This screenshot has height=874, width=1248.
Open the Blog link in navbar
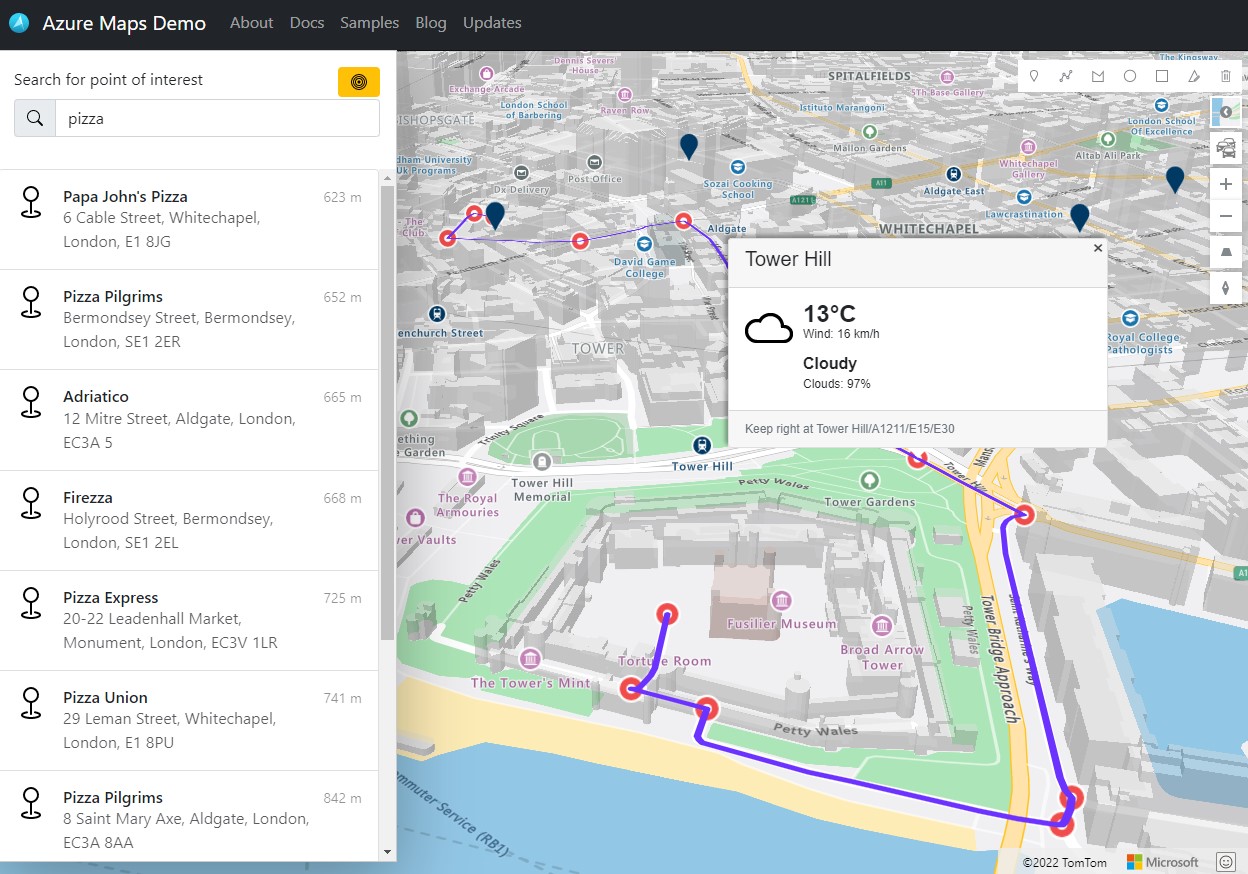coord(431,23)
